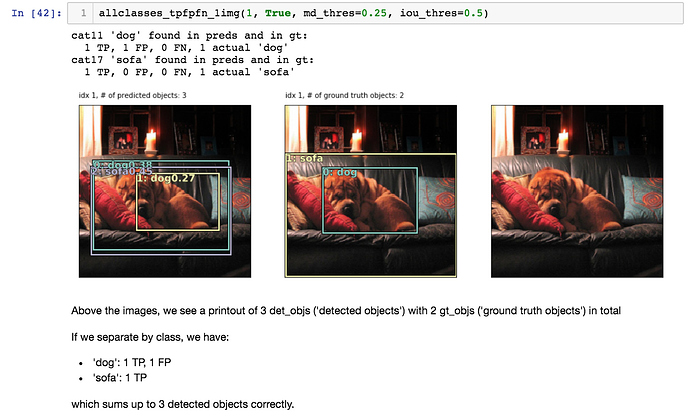This screenshot has width=690, height=416.
Task: Select the original unannotated dog image
Action: click(578, 190)
